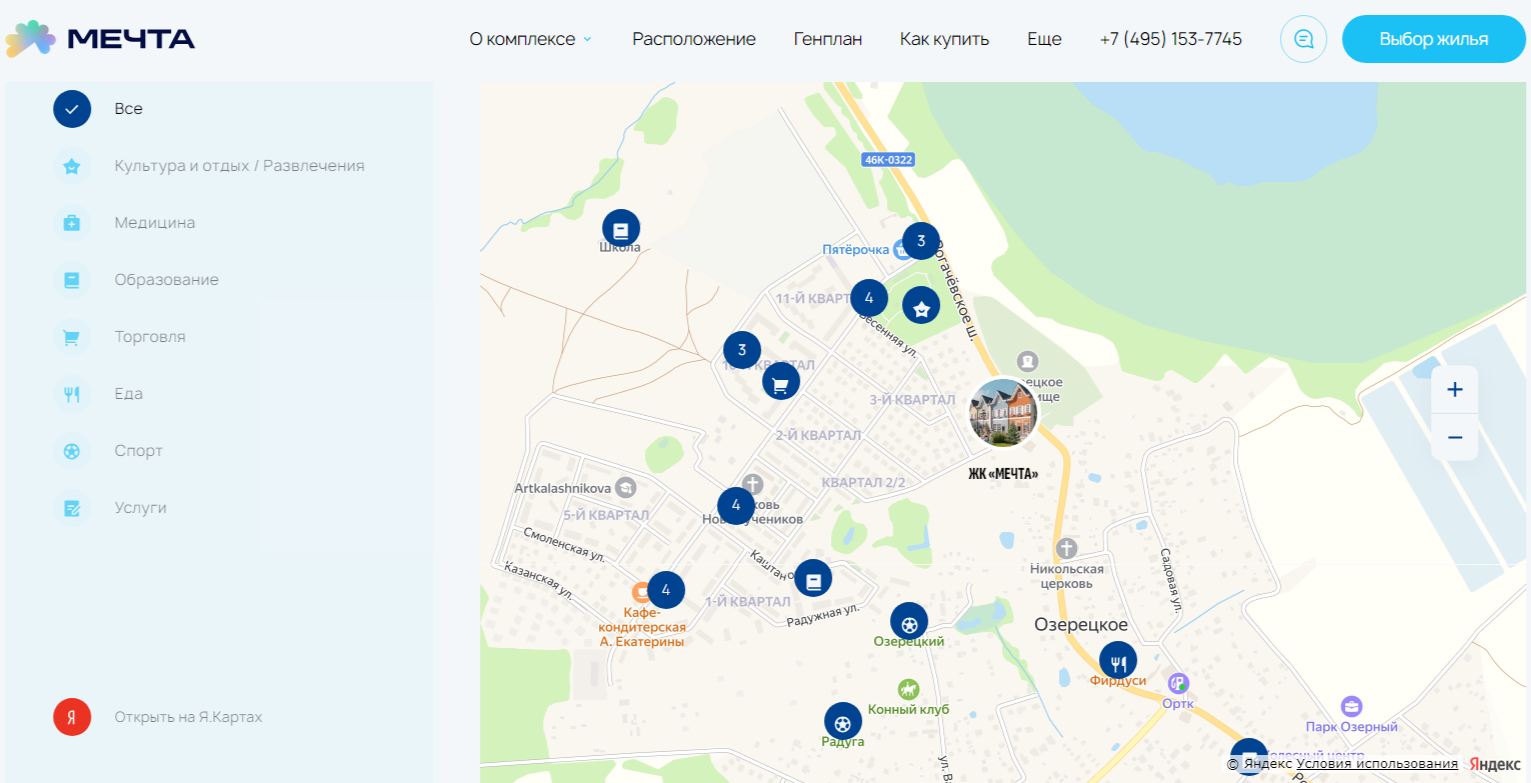Open the Расположение menu item
Viewport: 1531px width, 783px height.
point(693,40)
